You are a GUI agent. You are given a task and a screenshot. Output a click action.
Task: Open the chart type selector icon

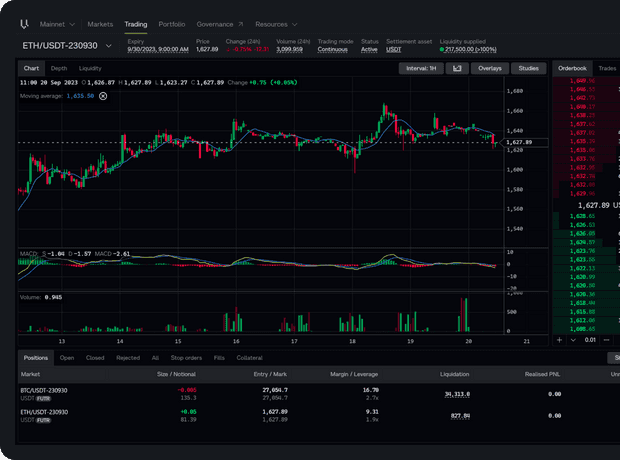[x=457, y=69]
